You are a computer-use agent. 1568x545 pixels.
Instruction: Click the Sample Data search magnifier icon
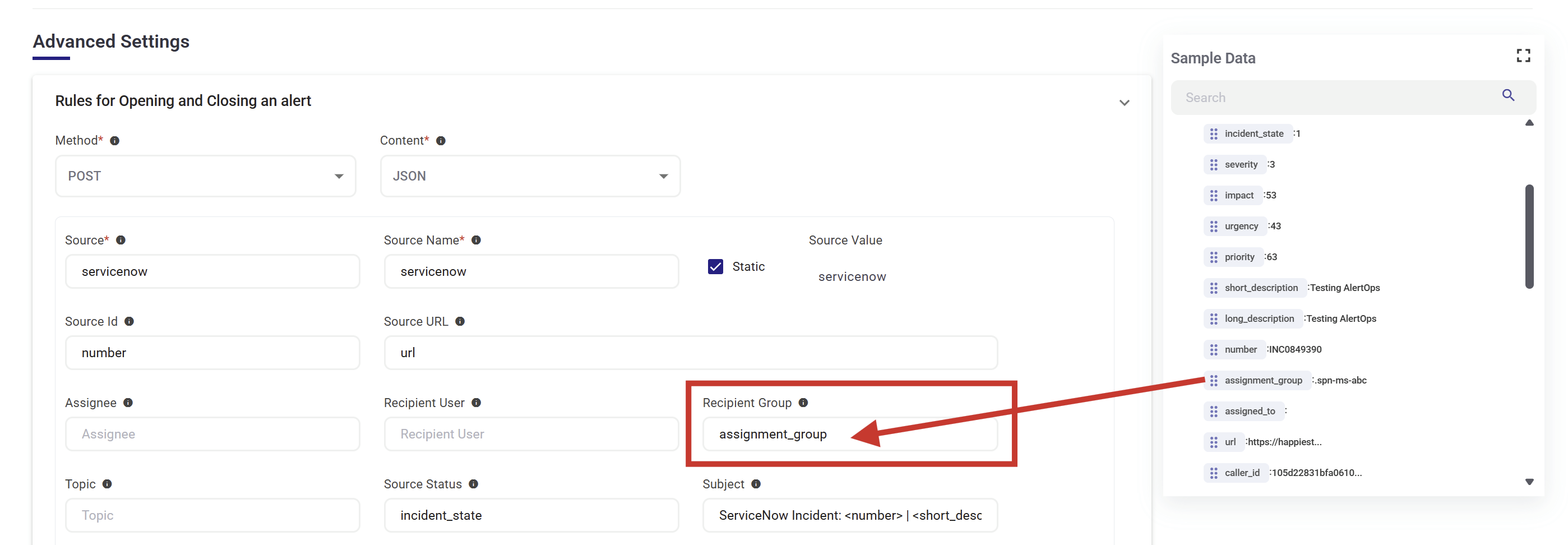point(1508,96)
